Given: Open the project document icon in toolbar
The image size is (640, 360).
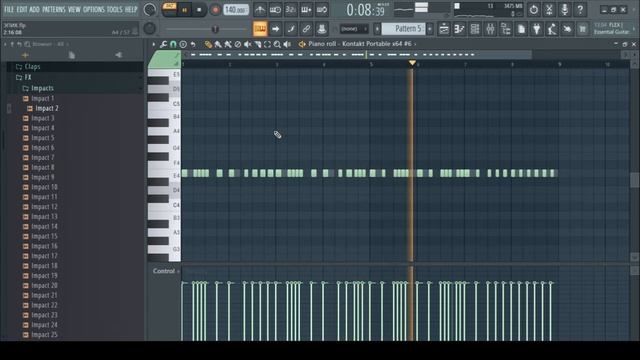Looking at the screenshot, I should (521, 29).
